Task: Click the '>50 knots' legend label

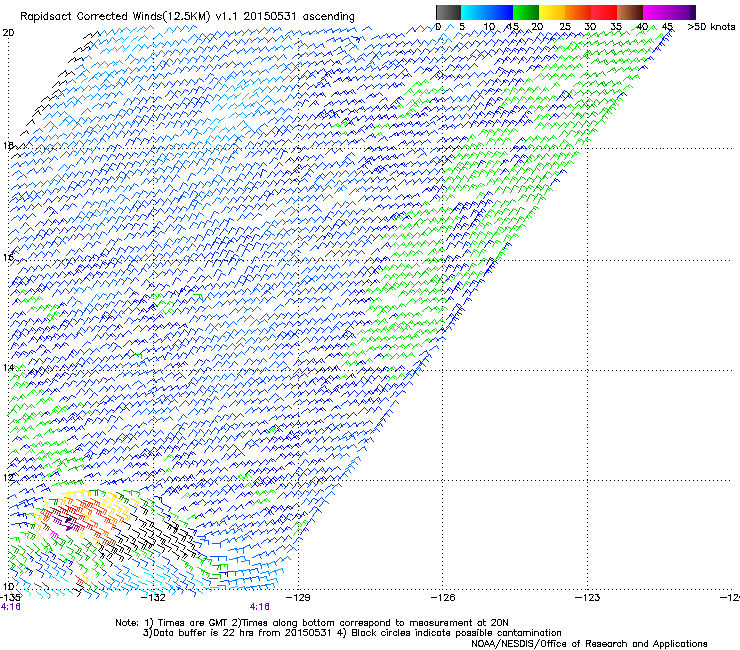Action: click(711, 27)
